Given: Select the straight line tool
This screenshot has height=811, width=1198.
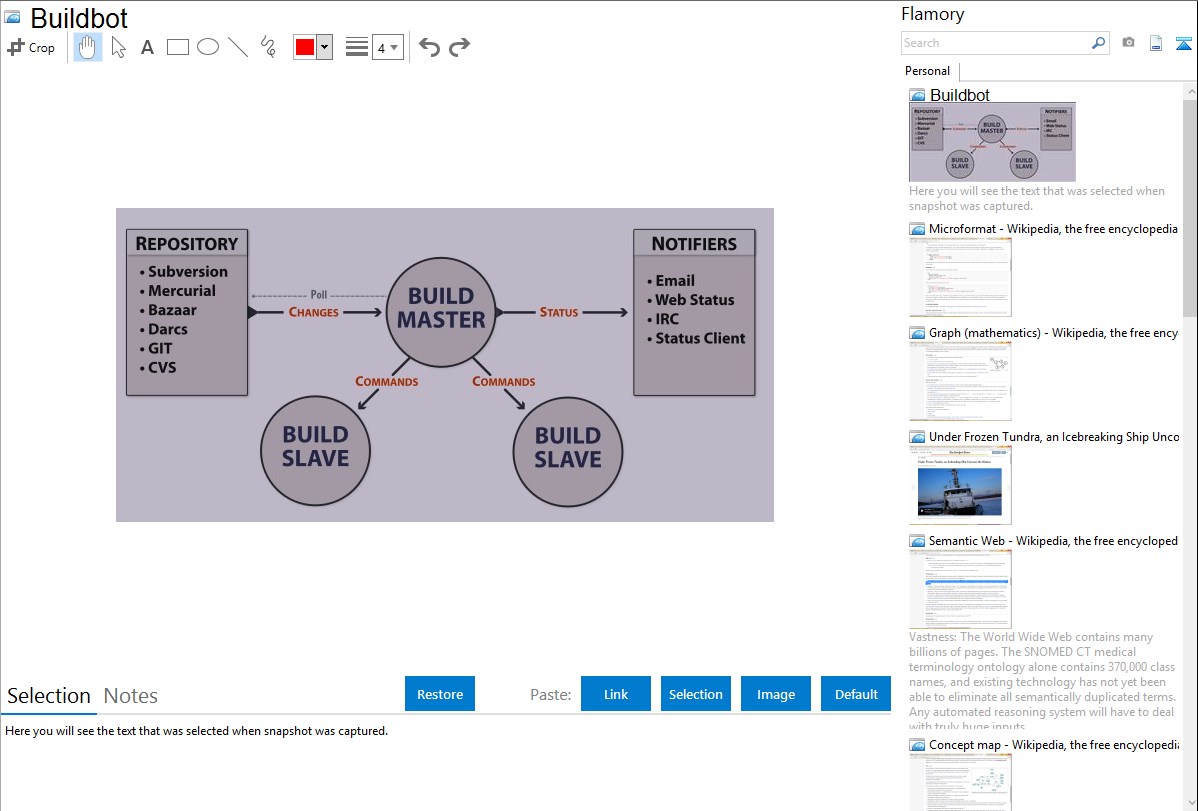Looking at the screenshot, I should [238, 47].
